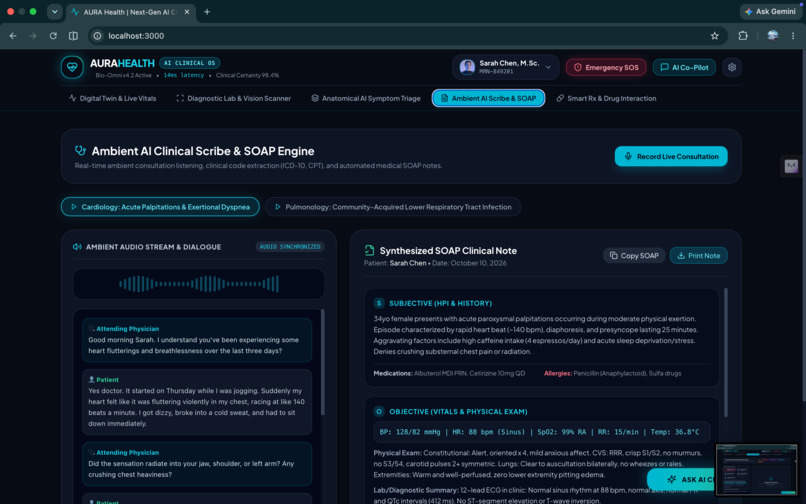This screenshot has height=504, width=806.
Task: Click the Ask AI floating button
Action: [x=683, y=479]
